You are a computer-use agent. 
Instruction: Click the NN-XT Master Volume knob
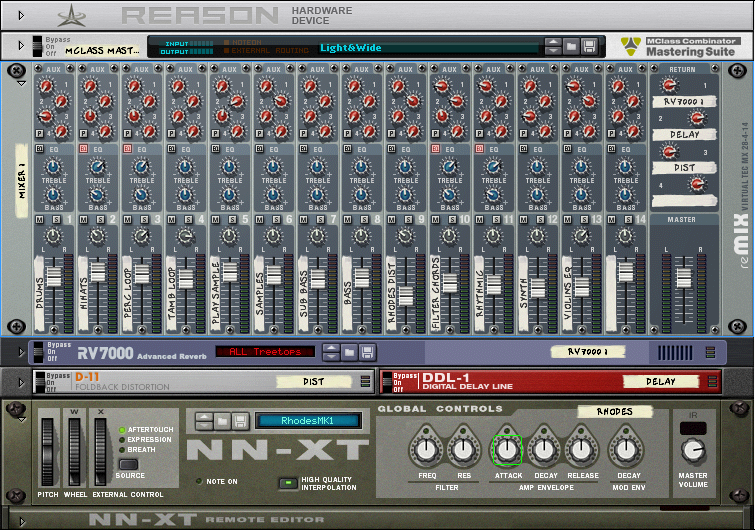tap(692, 450)
